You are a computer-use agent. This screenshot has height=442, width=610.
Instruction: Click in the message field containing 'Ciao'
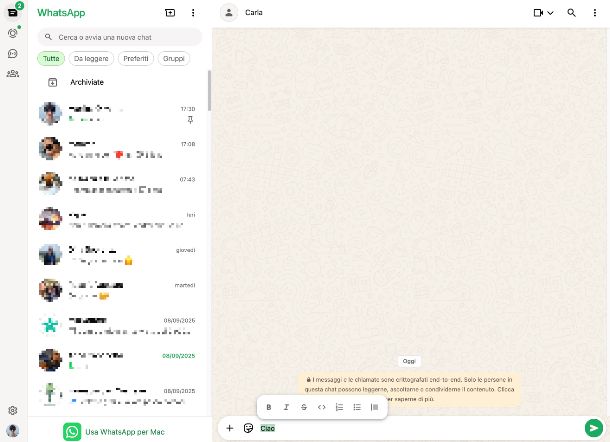coord(420,428)
